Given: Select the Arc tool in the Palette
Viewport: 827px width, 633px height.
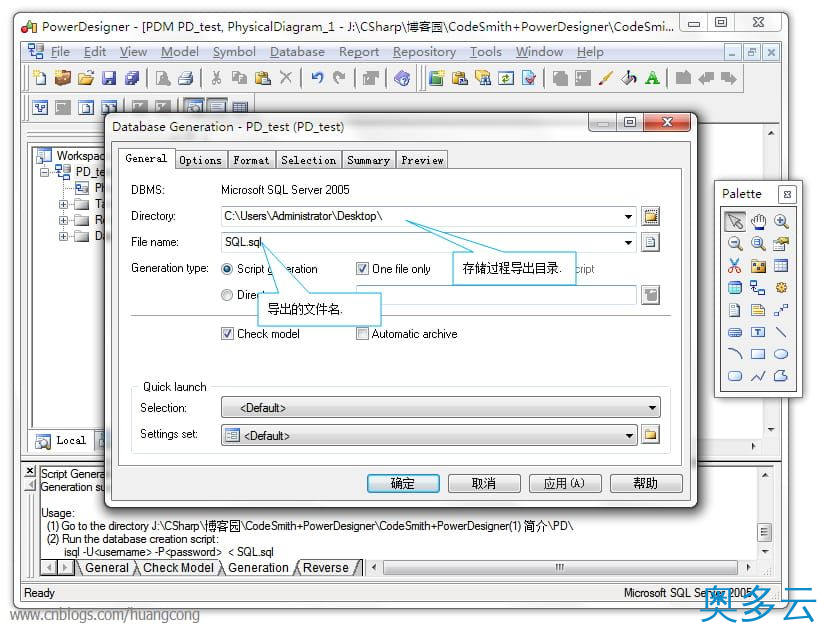Looking at the screenshot, I should pyautogui.click(x=735, y=354).
